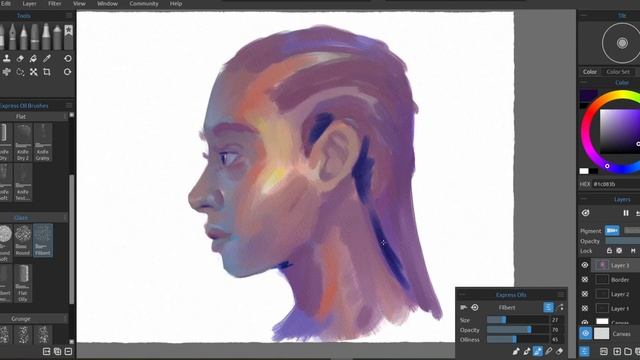
Task: Choose the highlighted Filbert brush preset
Action: pyautogui.click(x=43, y=240)
